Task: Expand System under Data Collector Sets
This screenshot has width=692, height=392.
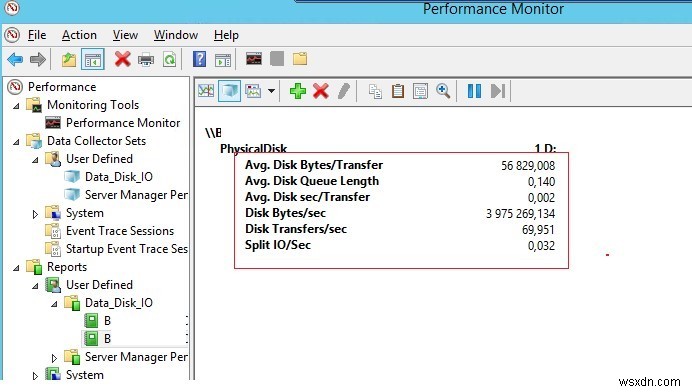Action: [35, 214]
